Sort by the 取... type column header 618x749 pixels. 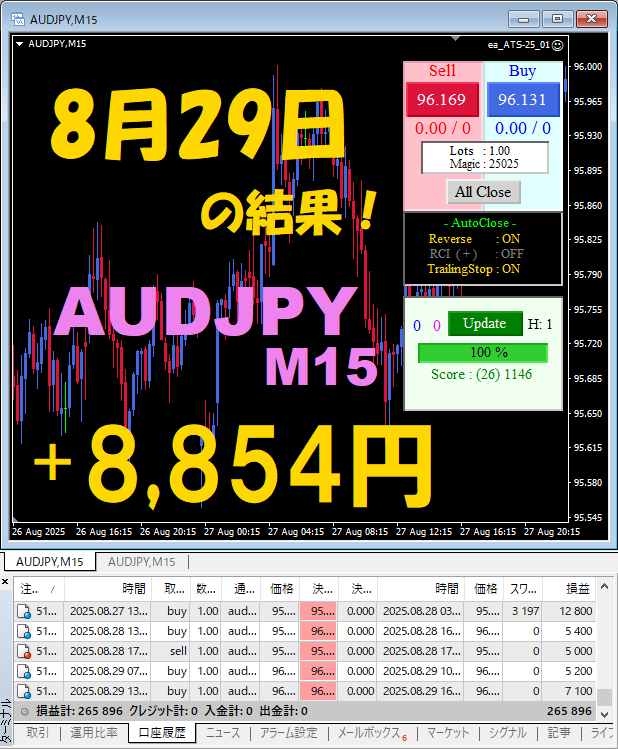coord(171,589)
